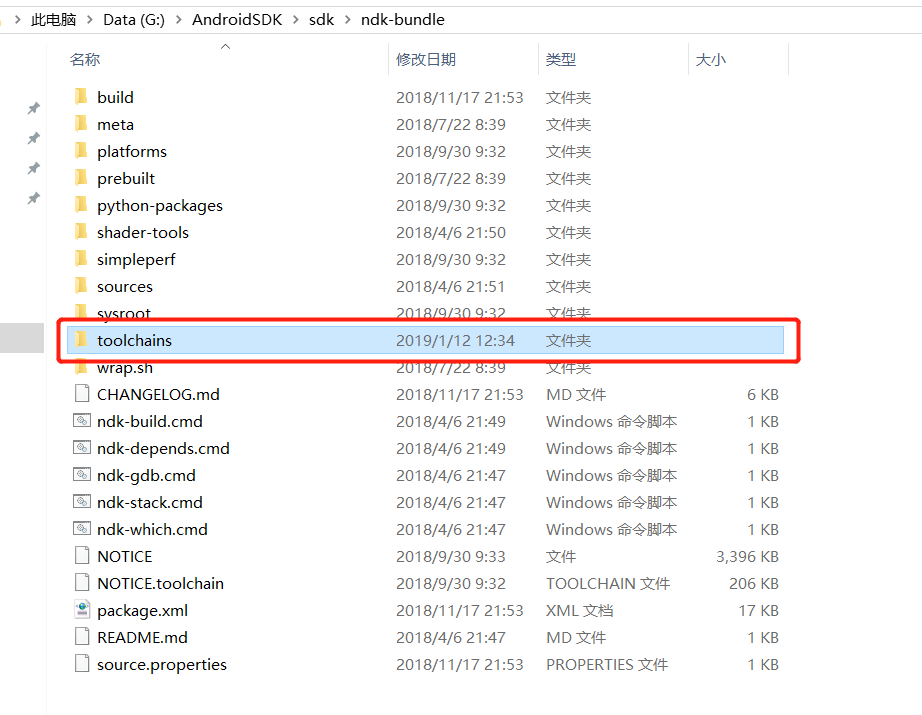Open the source.properties file
The image size is (922, 715).
coord(160,664)
